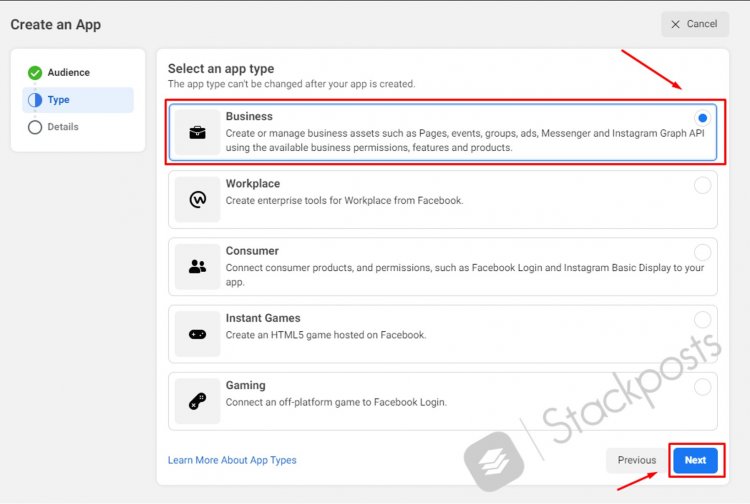Image resolution: width=750 pixels, height=504 pixels.
Task: Click the green Audience checkmark icon
Action: click(35, 73)
